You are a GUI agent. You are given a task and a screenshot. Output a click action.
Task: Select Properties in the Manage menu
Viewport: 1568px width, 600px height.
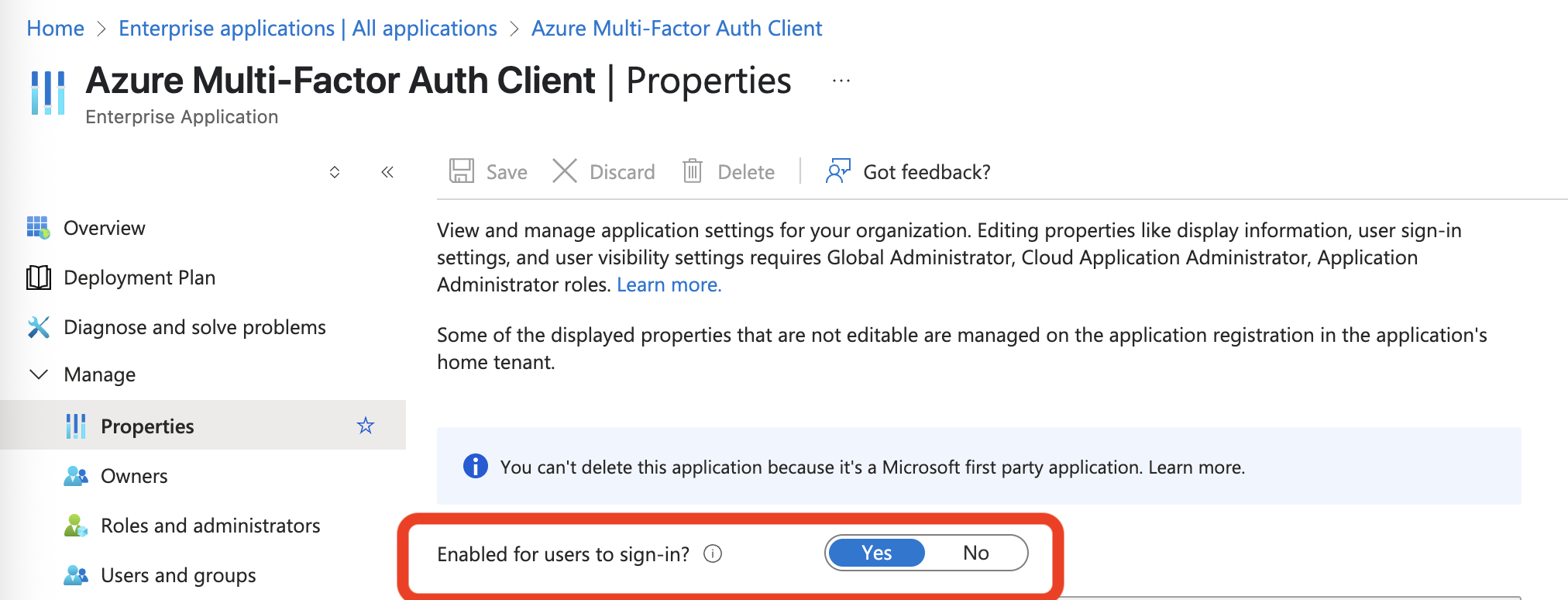coord(203,425)
